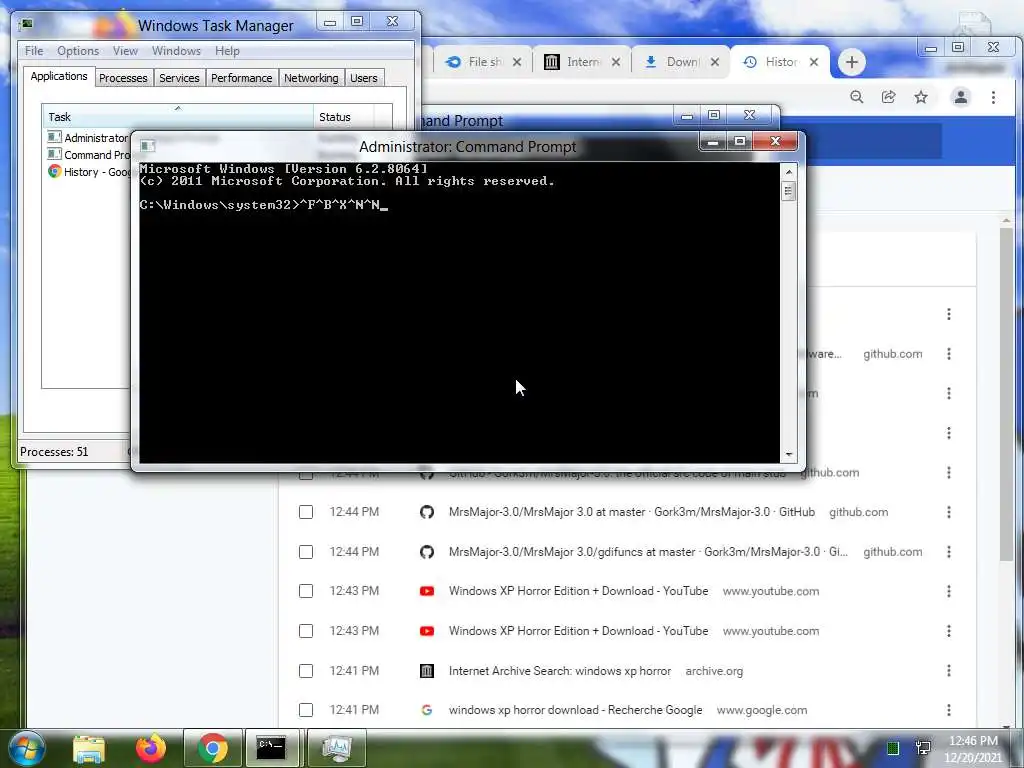Click GitHub favicon on gdifuncs entry

click(x=426, y=552)
